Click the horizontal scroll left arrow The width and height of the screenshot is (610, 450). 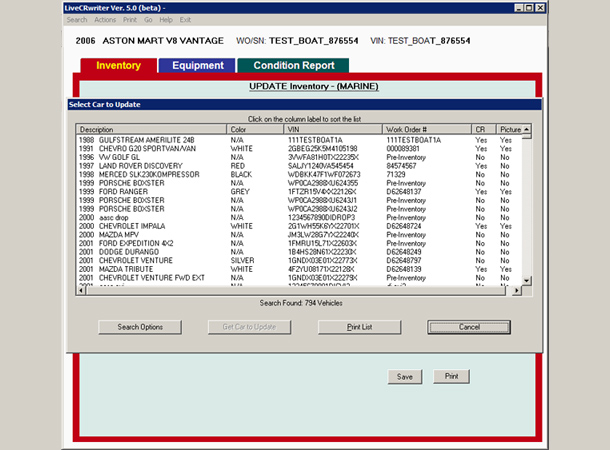pos(81,291)
